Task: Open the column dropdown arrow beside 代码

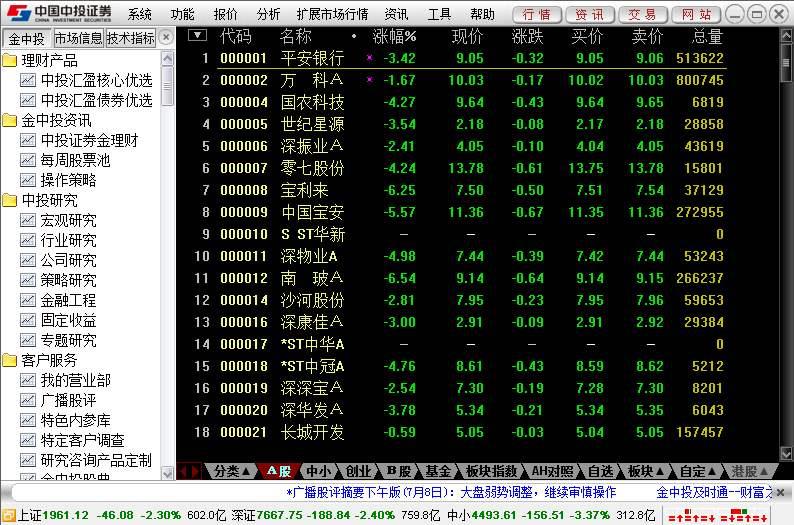Action: coord(197,35)
